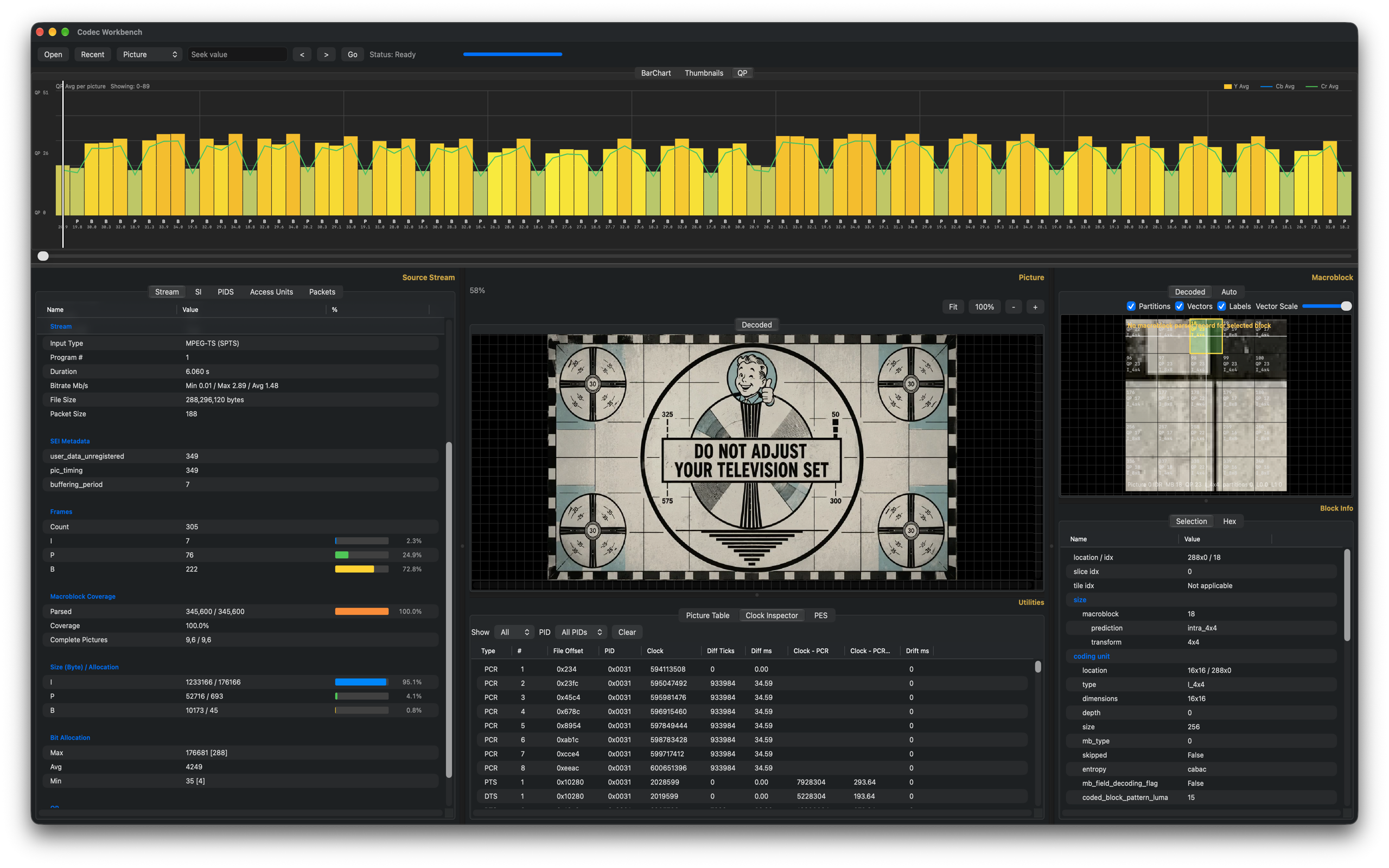This screenshot has height=868, width=1389.
Task: Open the Picture Table tab
Action: click(708, 615)
